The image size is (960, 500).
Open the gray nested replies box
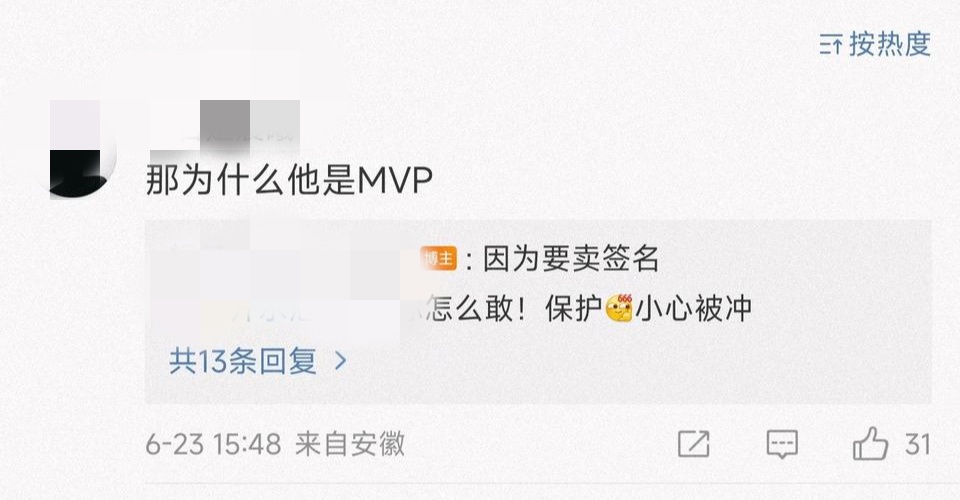538,312
